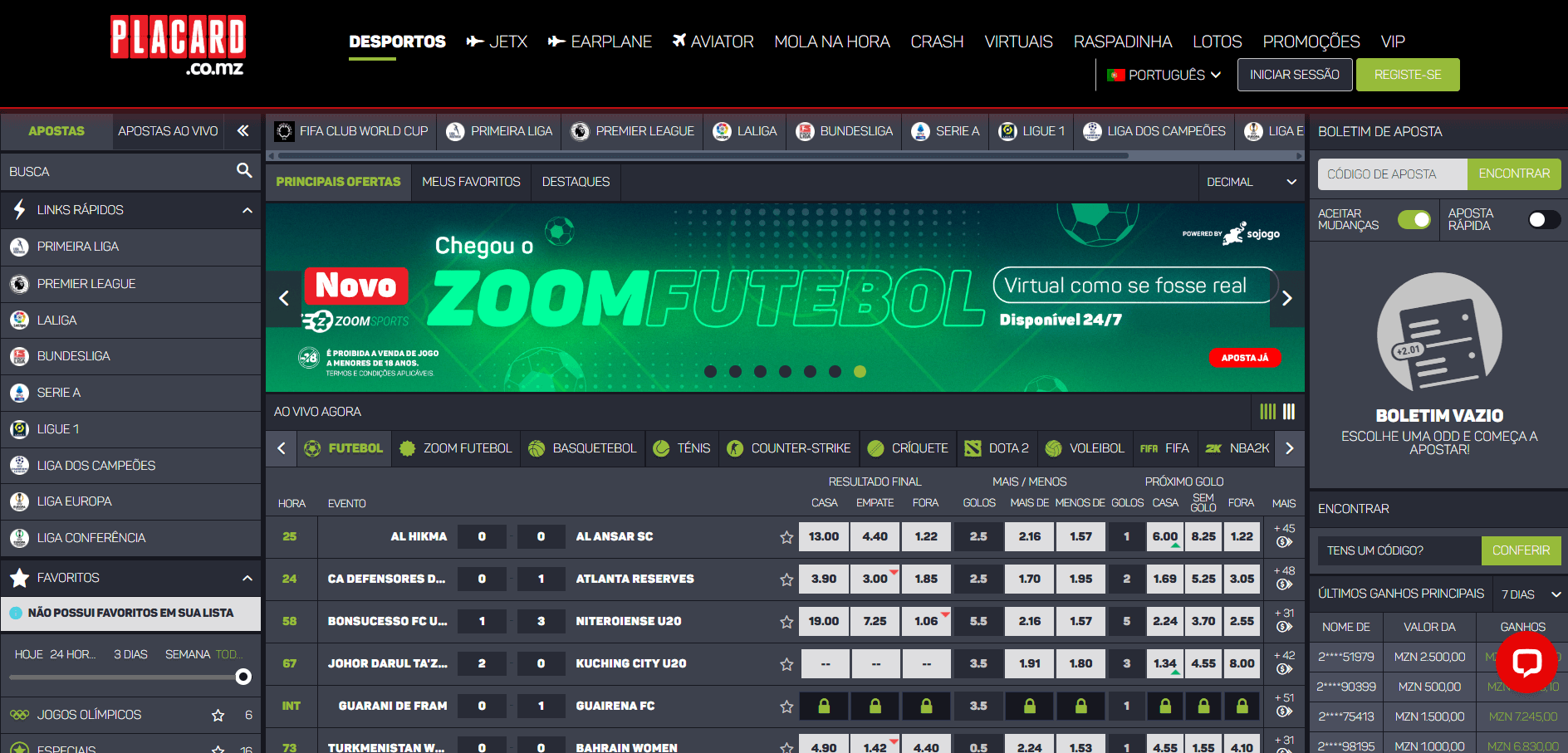Select the last banner carousel dot

click(860, 372)
